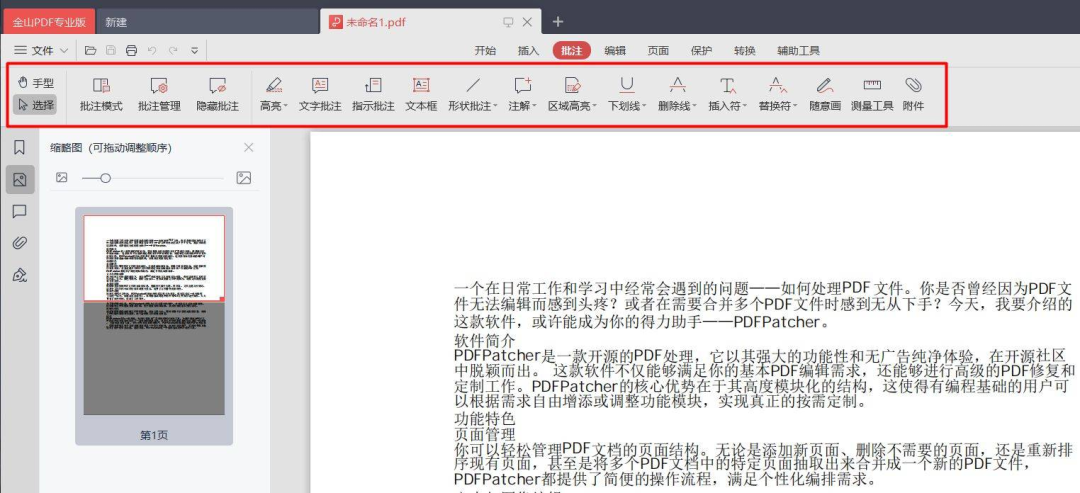
Task: Undo the last action
Action: tap(152, 50)
